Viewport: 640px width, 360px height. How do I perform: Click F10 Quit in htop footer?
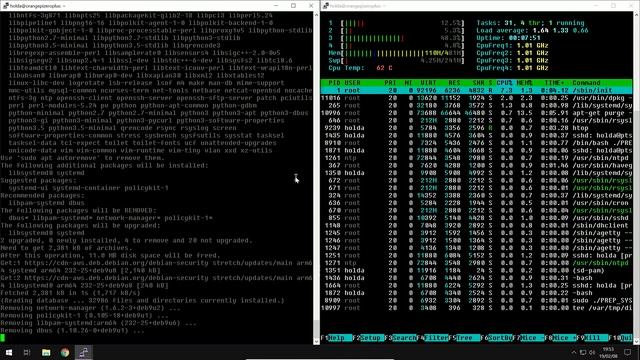pos(620,338)
